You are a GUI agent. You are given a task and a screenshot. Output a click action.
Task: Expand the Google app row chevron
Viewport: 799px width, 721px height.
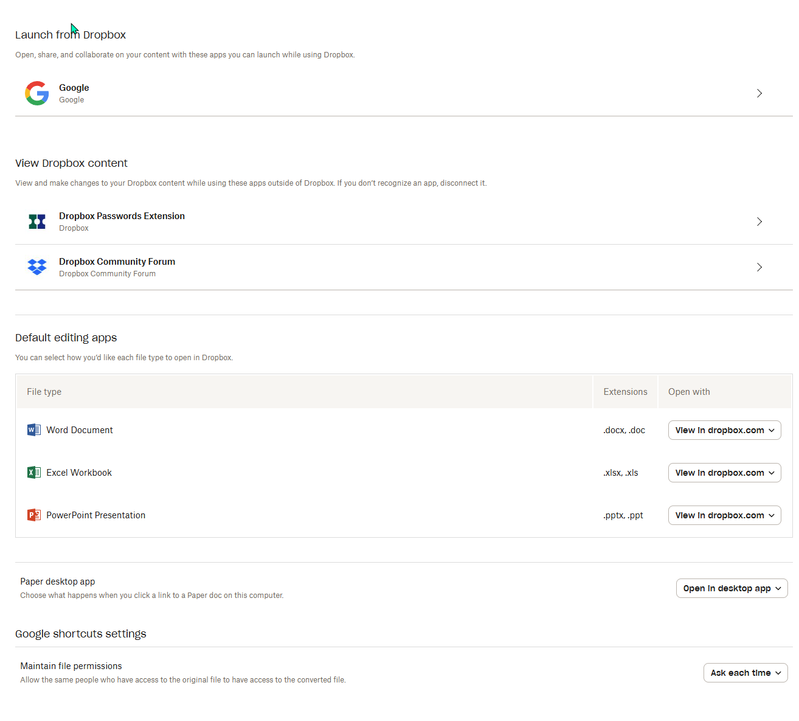click(x=759, y=94)
